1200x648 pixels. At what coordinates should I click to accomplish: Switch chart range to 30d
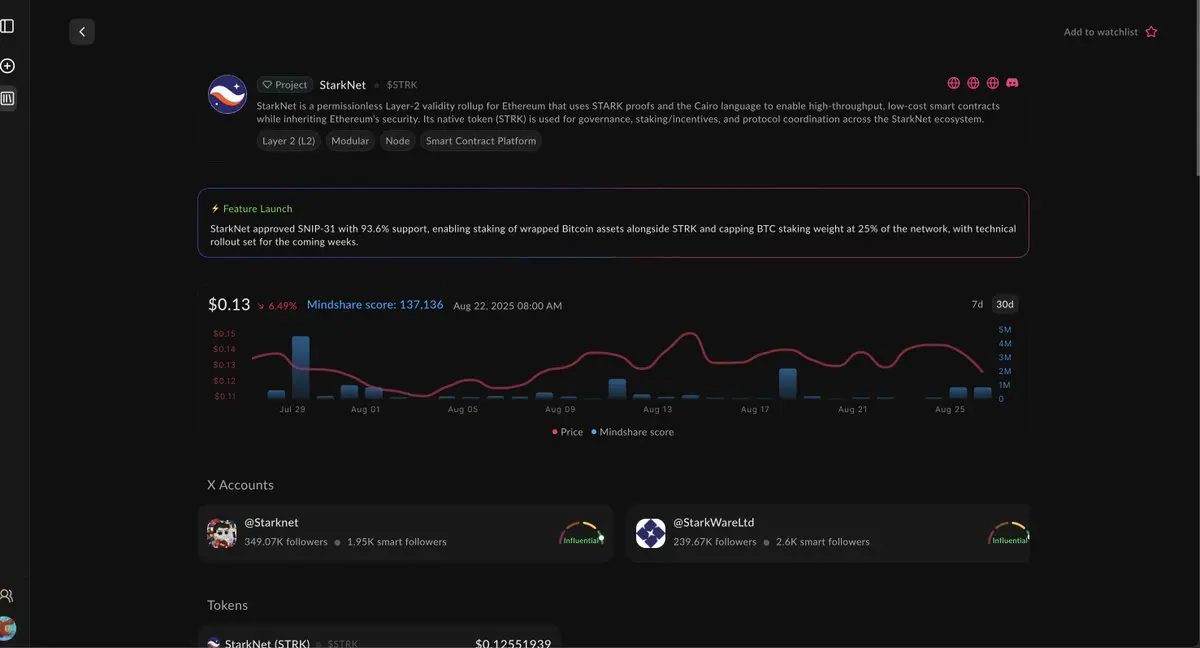[1005, 304]
